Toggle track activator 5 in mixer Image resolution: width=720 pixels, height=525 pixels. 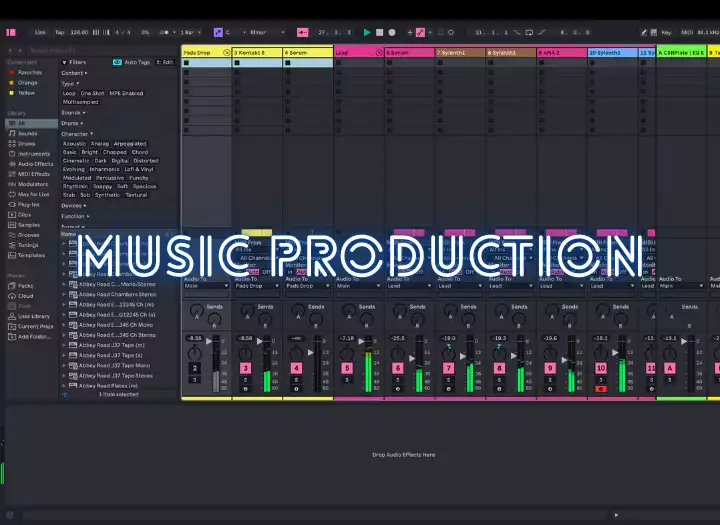pyautogui.click(x=347, y=368)
